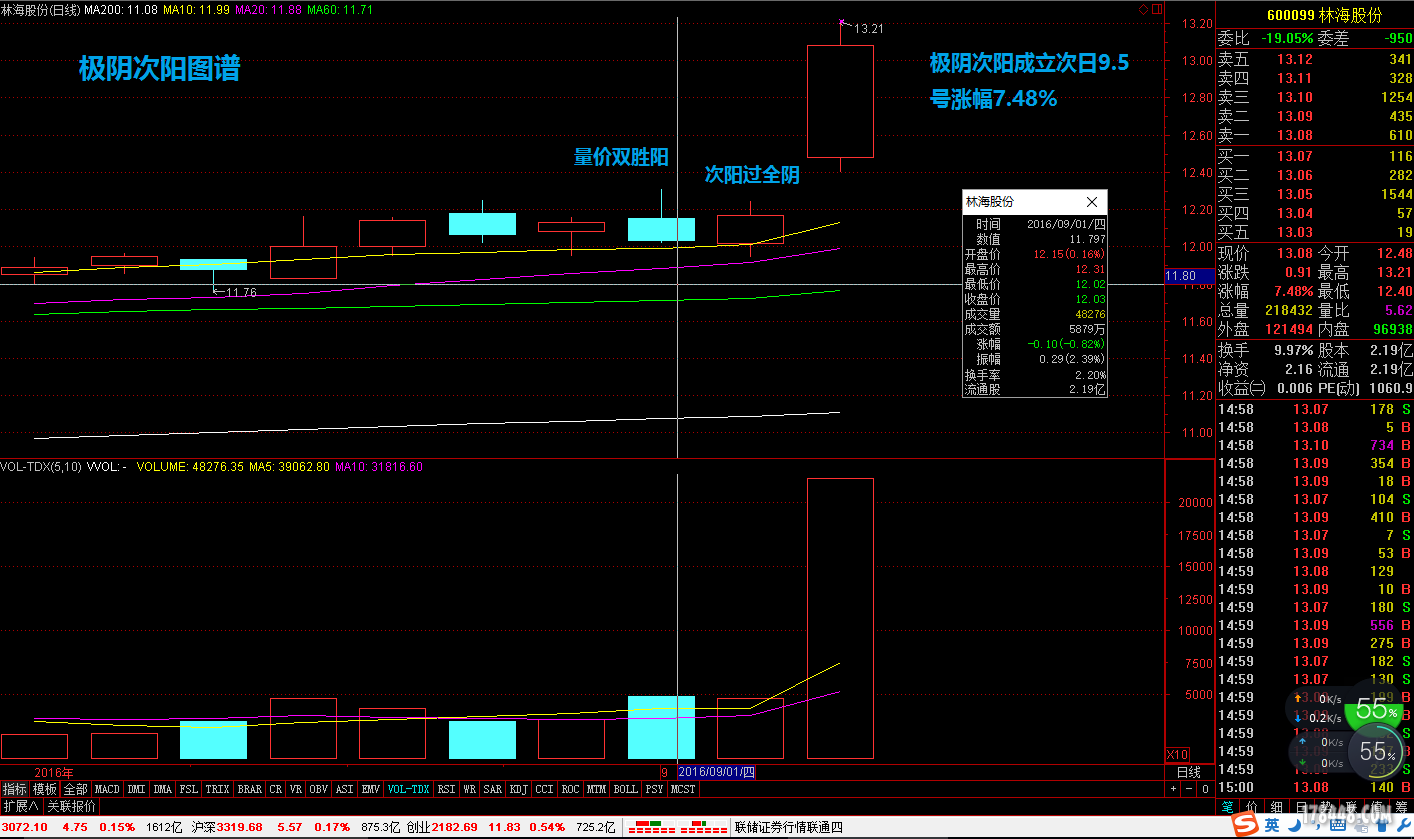The height and width of the screenshot is (839, 1414).
Task: Open Sogou wrench settings icon
Action: 1403,826
